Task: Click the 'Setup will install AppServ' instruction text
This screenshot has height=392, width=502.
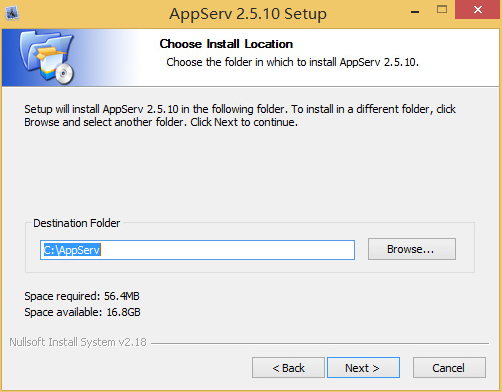Action: point(240,115)
